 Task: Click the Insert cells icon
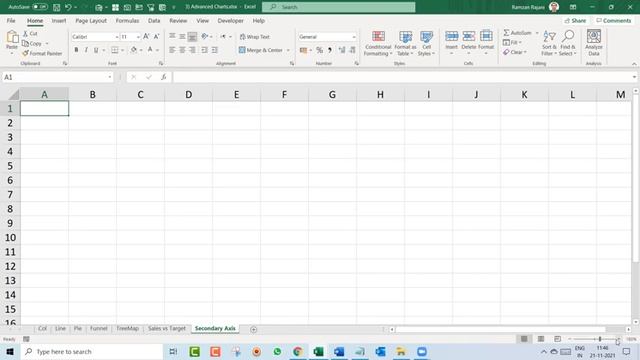tap(451, 36)
